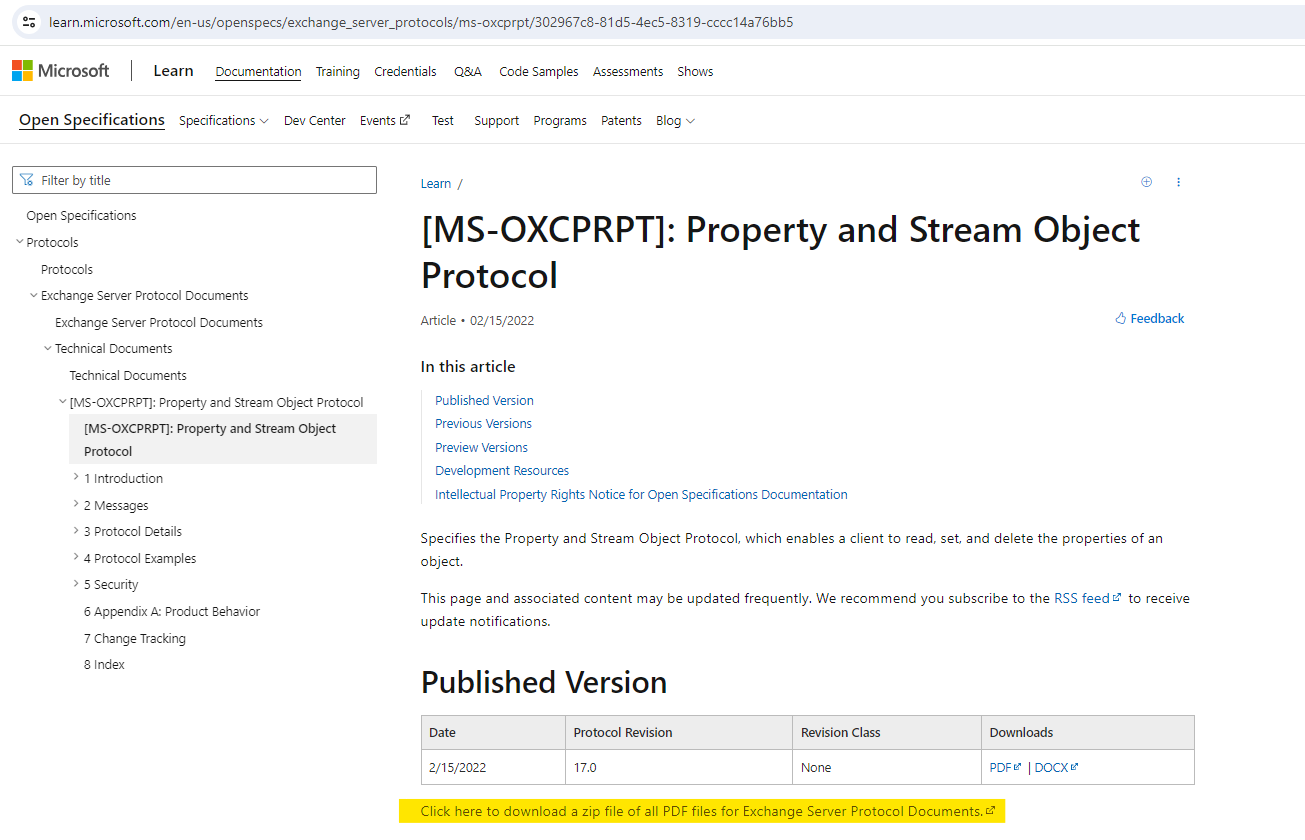Viewport: 1305px width, 840px height.
Task: Open the Programs menu link
Action: [560, 121]
